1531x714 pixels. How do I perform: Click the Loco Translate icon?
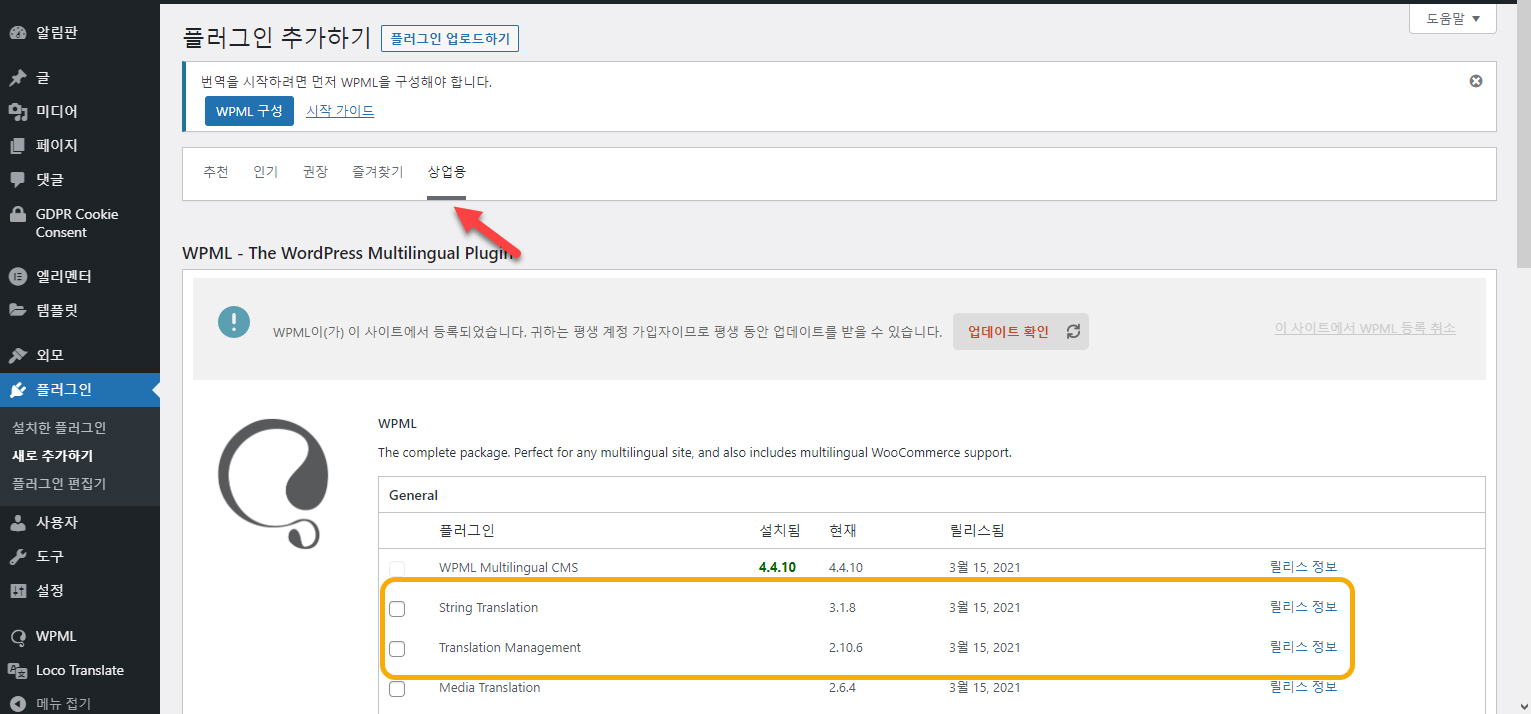click(x=17, y=671)
